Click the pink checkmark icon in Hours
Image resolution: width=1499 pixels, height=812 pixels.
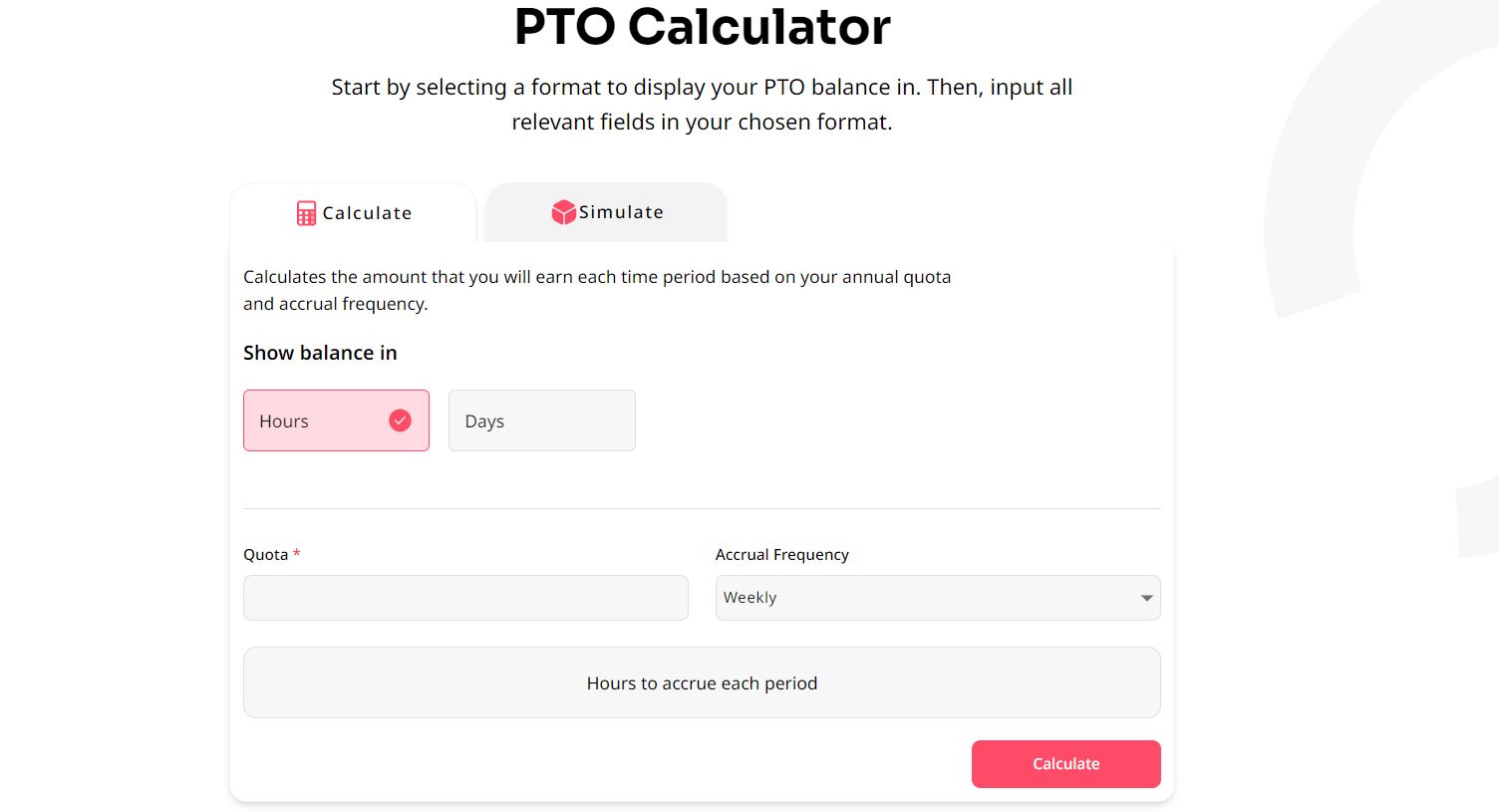click(x=400, y=420)
